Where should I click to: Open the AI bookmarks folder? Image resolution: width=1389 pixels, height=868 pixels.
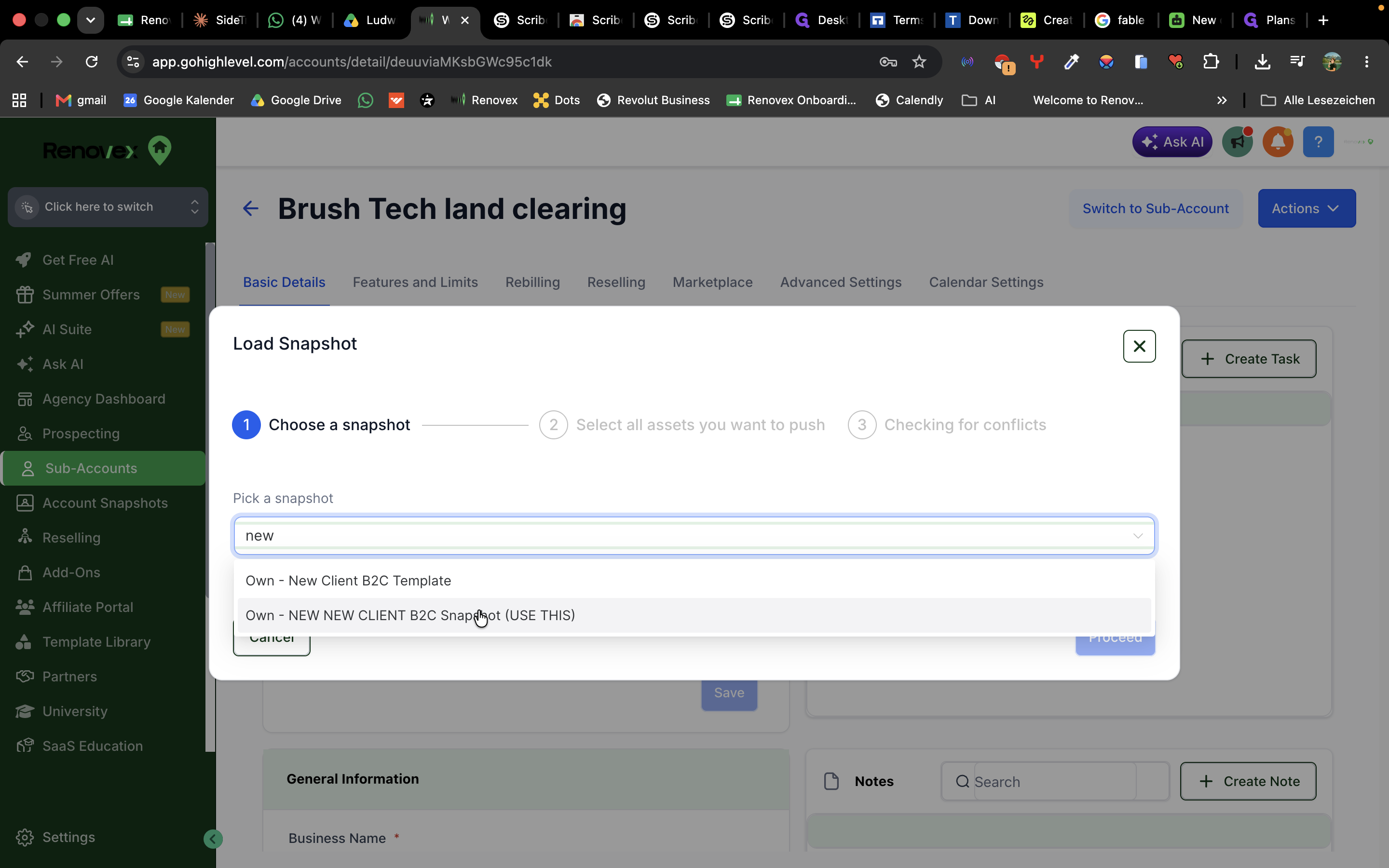(x=979, y=100)
